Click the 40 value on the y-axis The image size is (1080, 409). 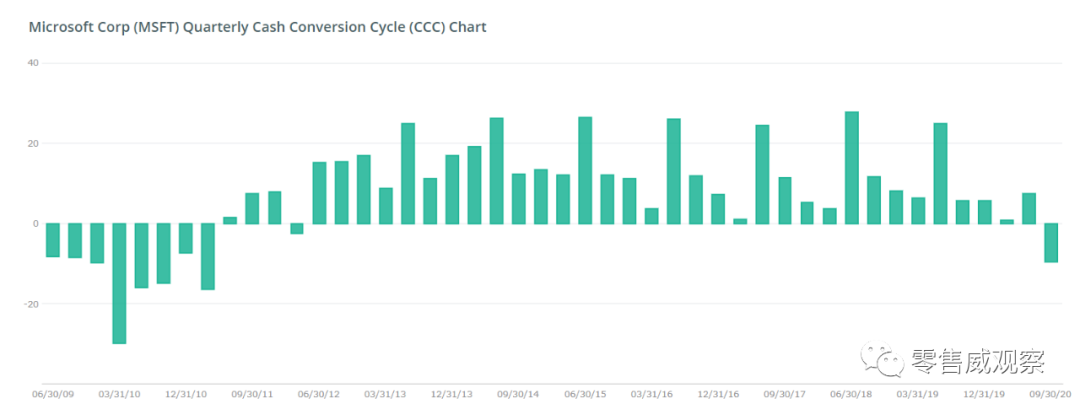pyautogui.click(x=33, y=63)
